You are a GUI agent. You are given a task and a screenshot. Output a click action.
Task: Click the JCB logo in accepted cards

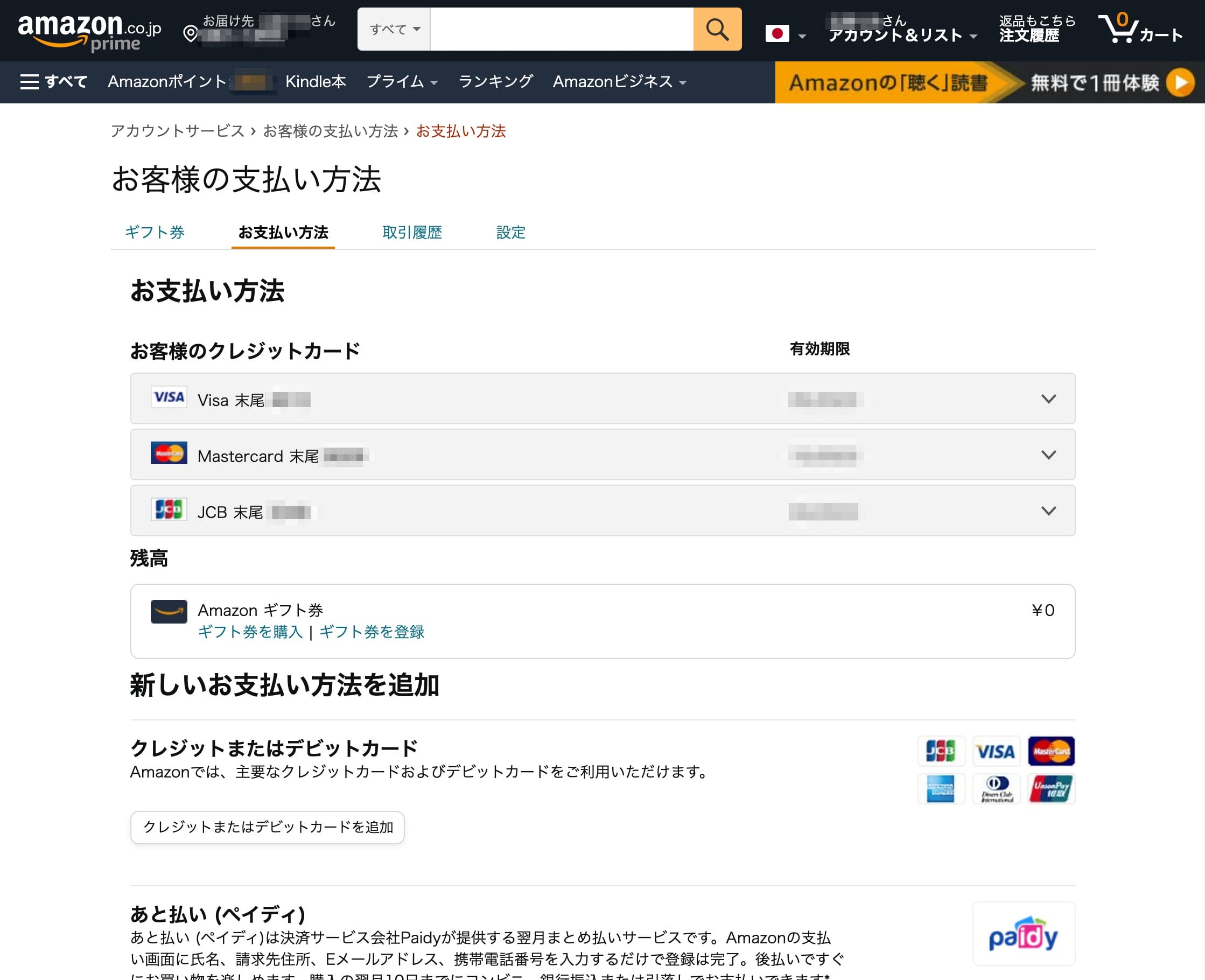click(x=941, y=751)
